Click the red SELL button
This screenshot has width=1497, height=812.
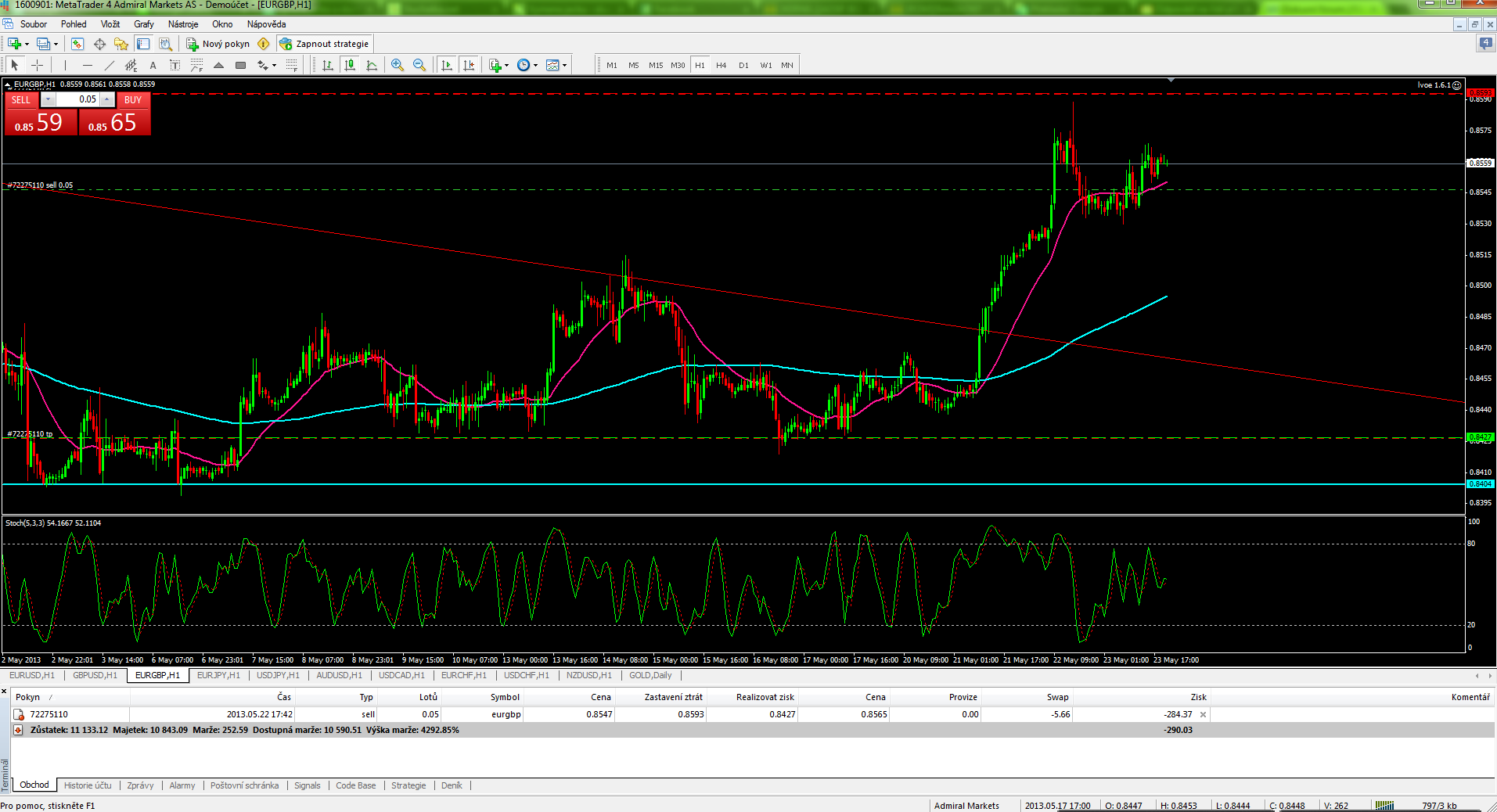21,99
